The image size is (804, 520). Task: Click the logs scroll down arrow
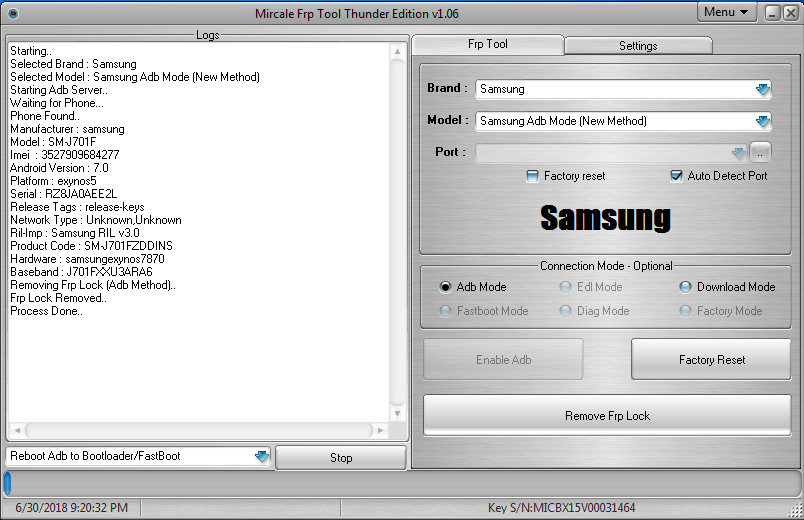coord(397,413)
